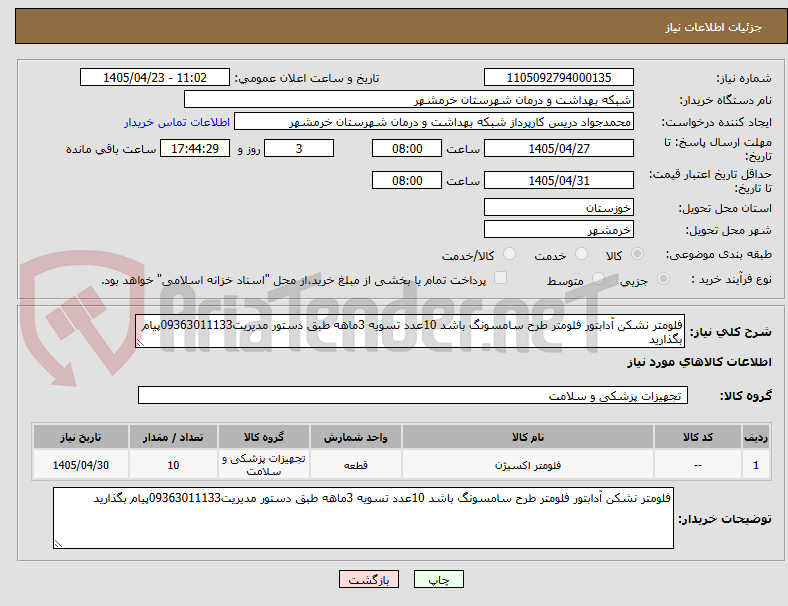The width and height of the screenshot is (788, 606).
Task: Click the شماره نیاز number field
Action: click(558, 77)
